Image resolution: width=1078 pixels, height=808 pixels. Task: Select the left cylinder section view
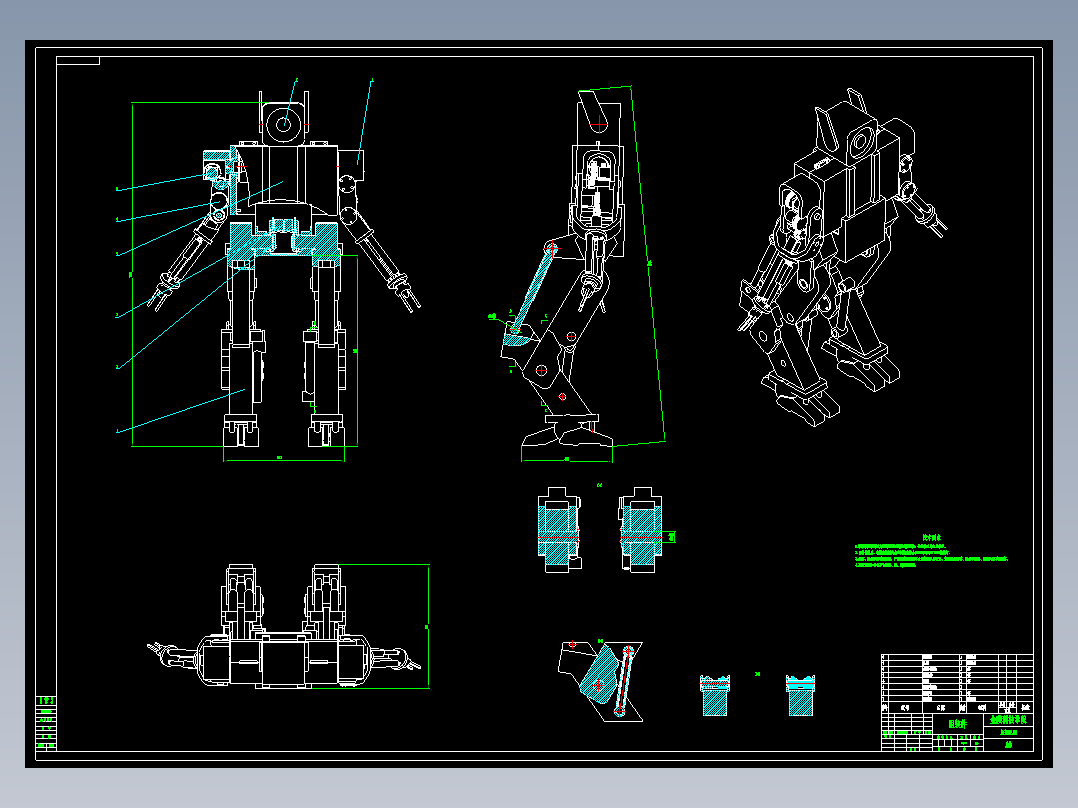coord(559,529)
